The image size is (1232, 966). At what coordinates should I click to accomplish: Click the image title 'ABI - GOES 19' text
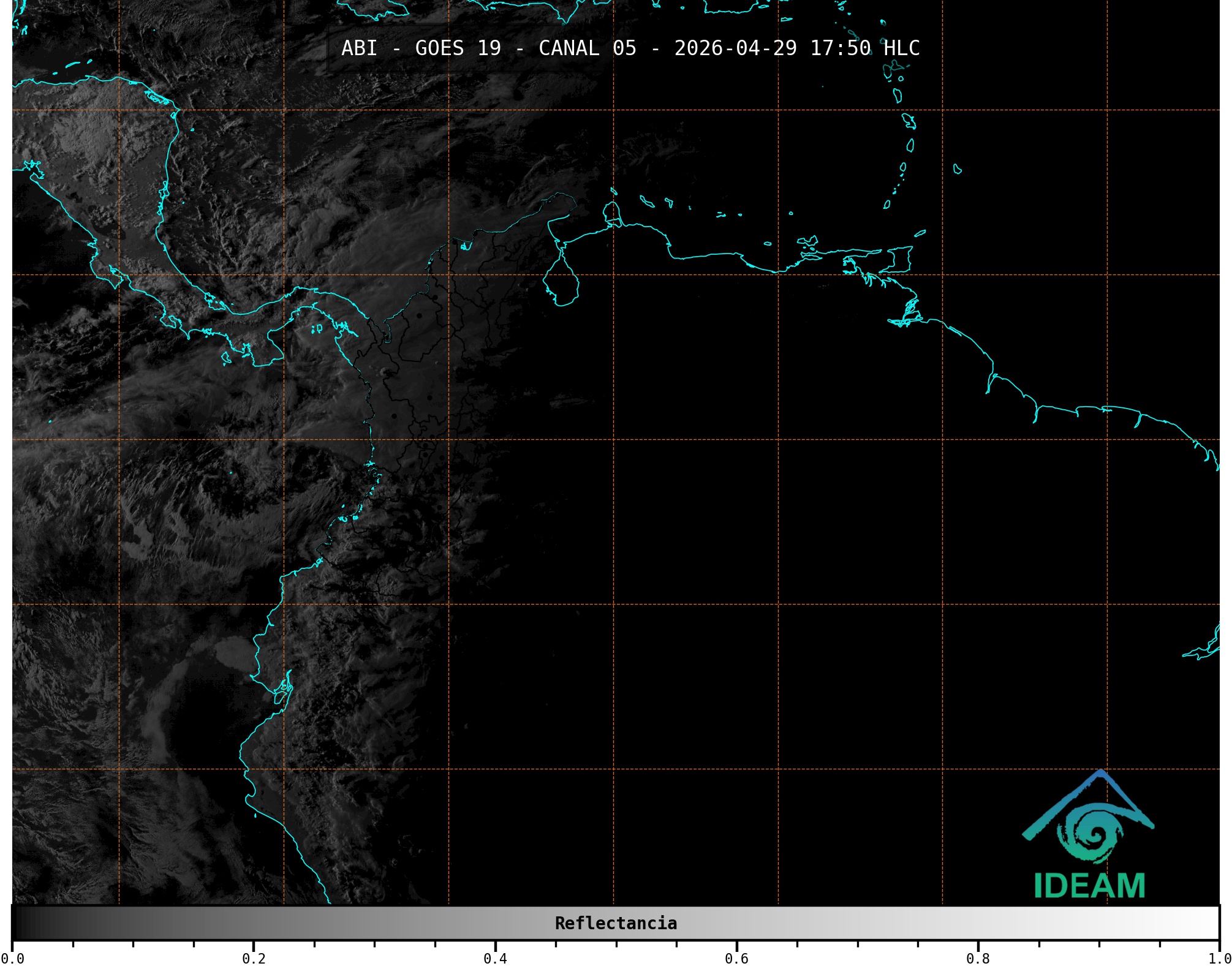click(421, 48)
